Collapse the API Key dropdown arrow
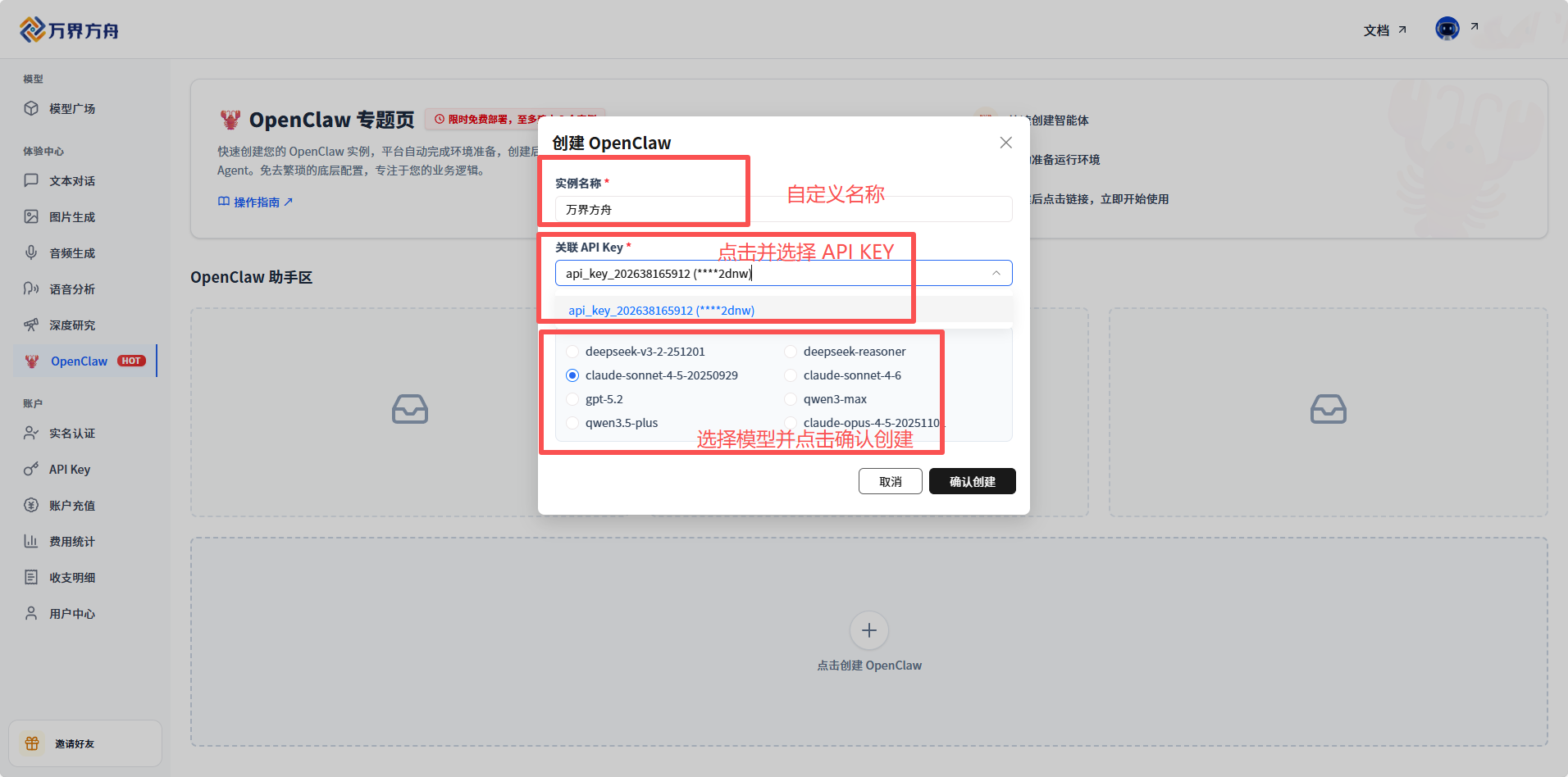The width and height of the screenshot is (1568, 777). (x=996, y=273)
